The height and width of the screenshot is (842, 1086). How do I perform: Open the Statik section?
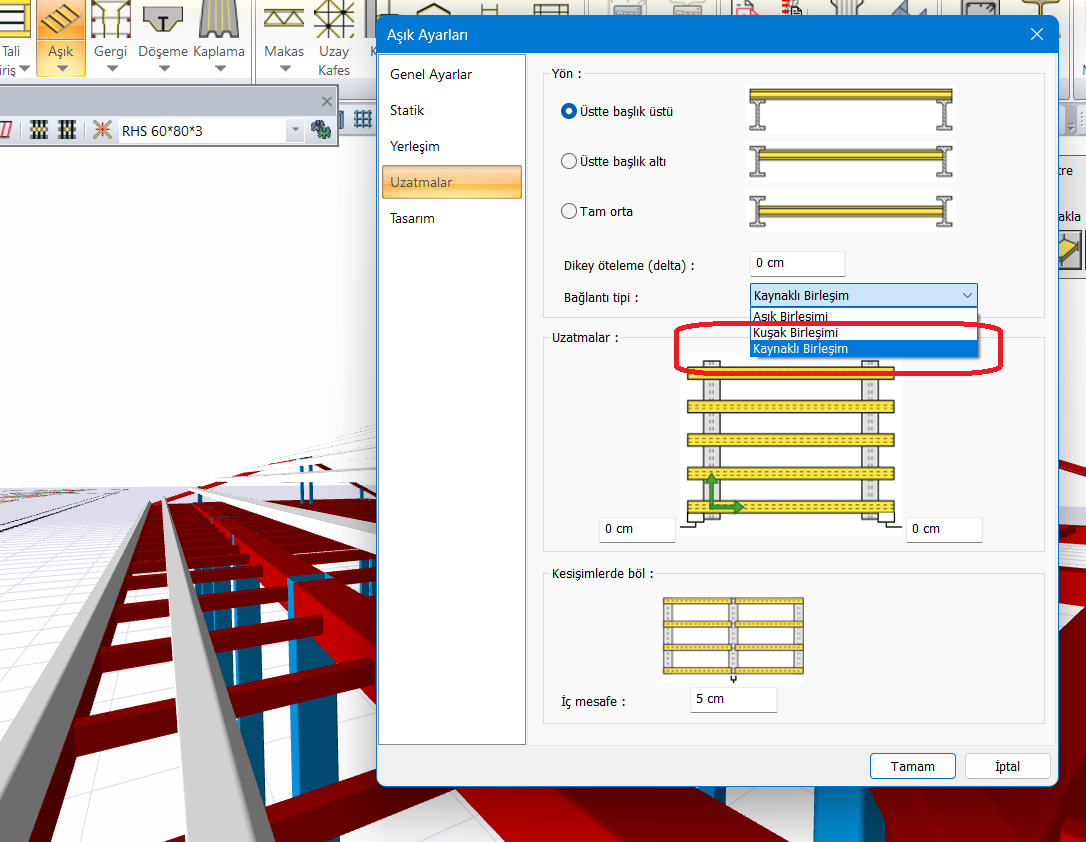click(452, 110)
